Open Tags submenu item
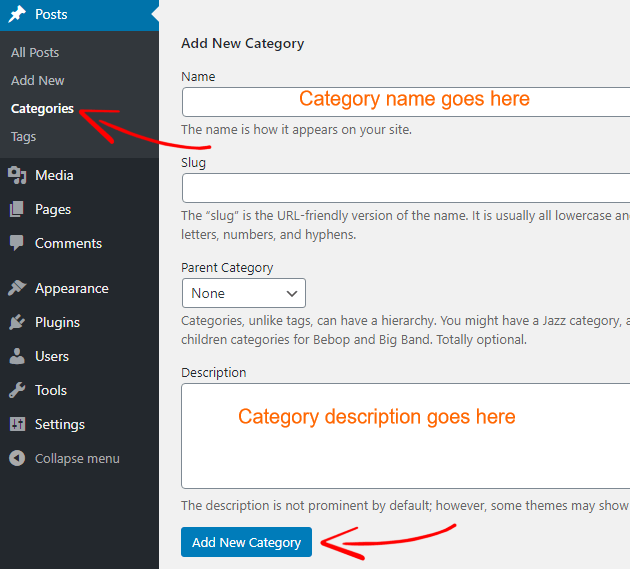Image resolution: width=630 pixels, height=569 pixels. click(x=23, y=137)
